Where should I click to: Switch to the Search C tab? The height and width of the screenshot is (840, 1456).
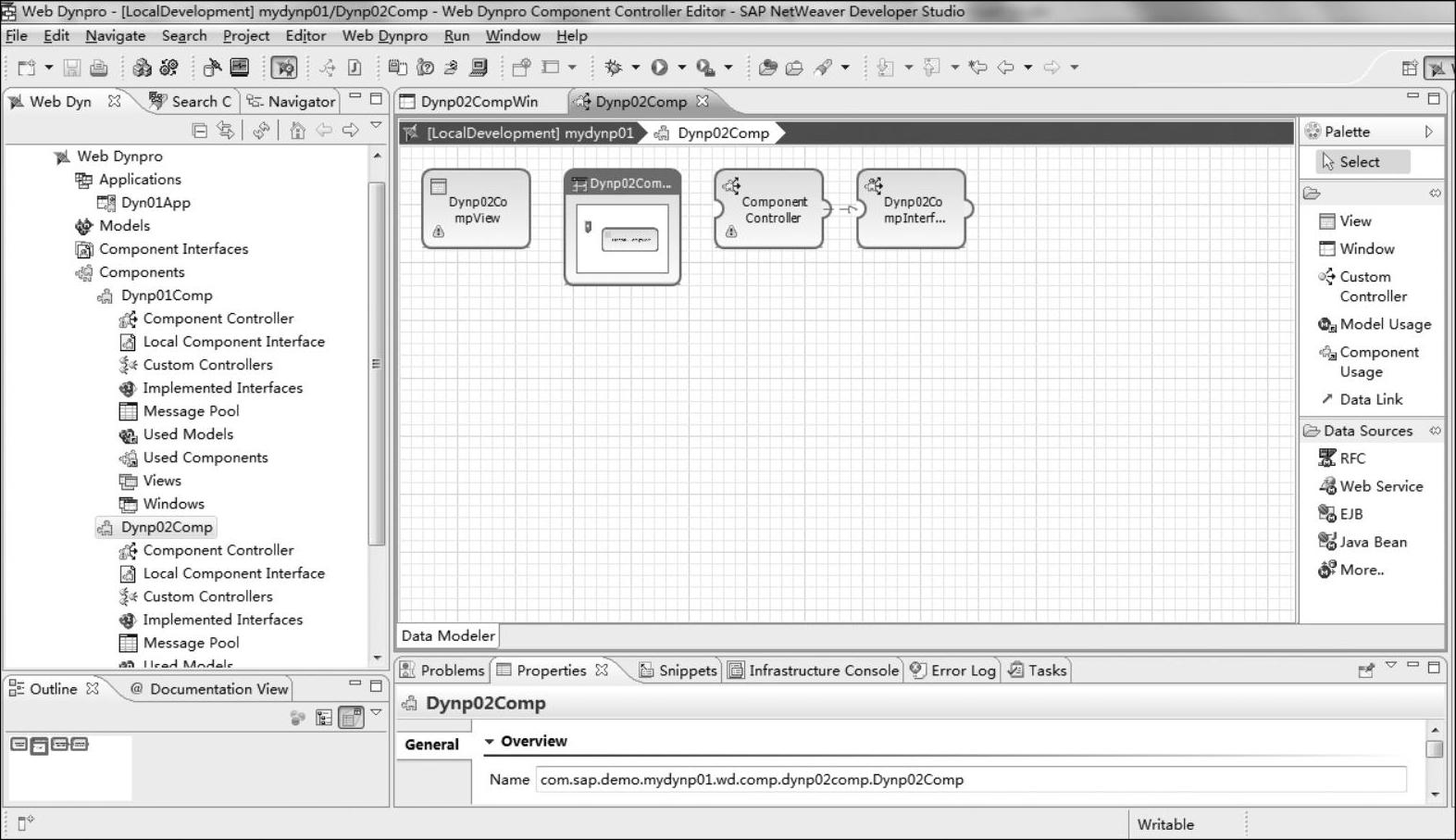click(x=192, y=102)
